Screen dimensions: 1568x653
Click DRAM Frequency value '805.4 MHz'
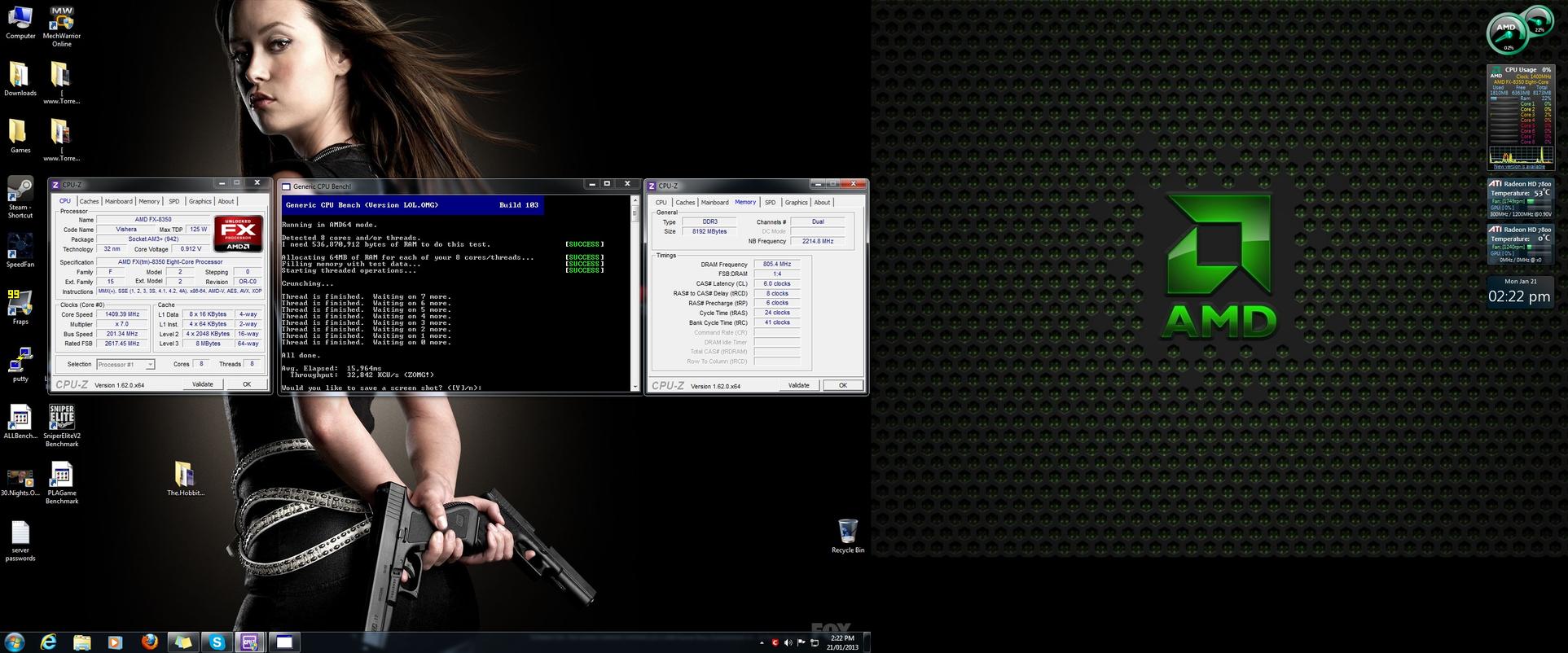[x=777, y=264]
